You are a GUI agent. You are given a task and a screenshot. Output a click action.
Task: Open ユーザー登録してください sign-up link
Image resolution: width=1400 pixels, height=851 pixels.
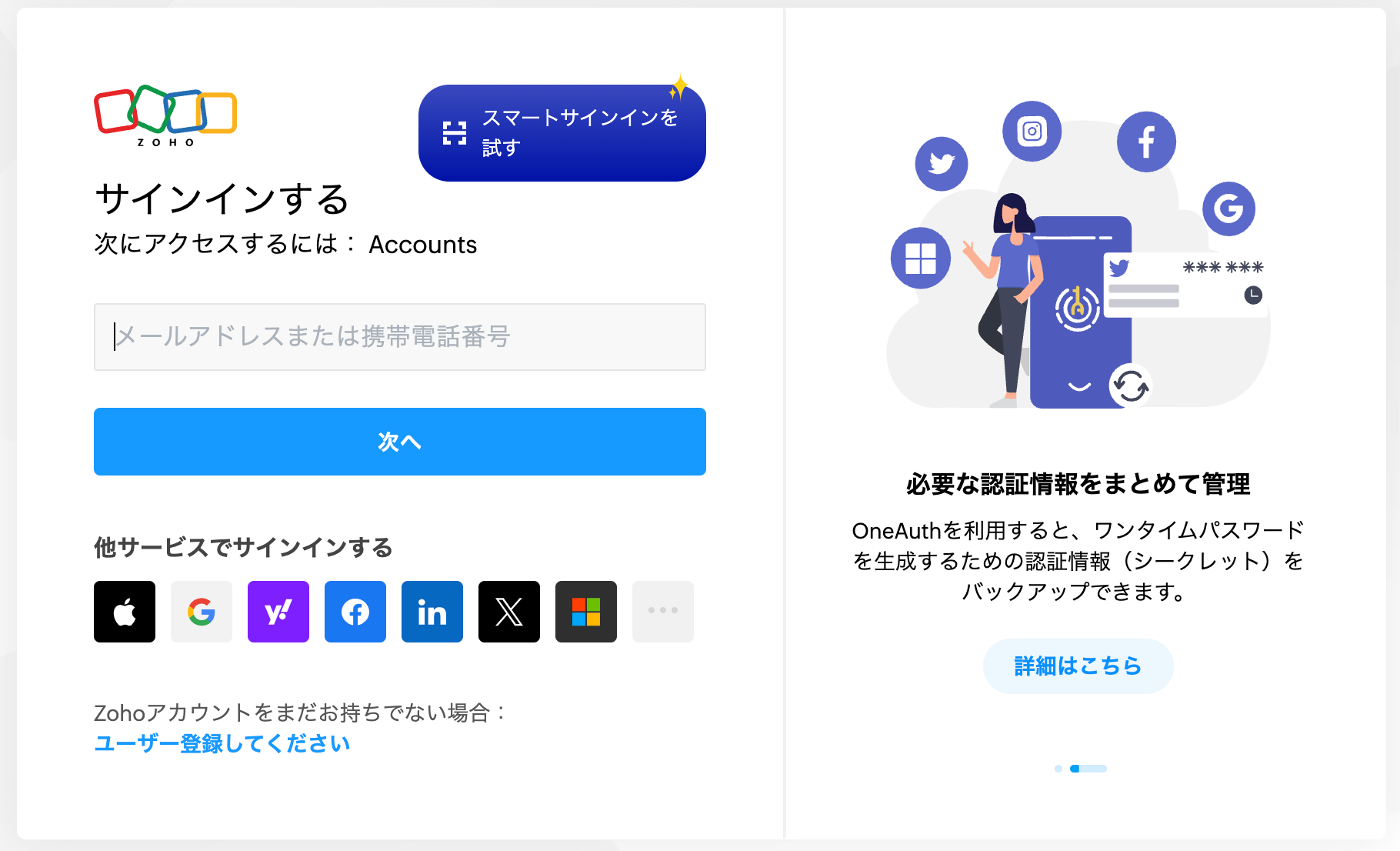(222, 743)
